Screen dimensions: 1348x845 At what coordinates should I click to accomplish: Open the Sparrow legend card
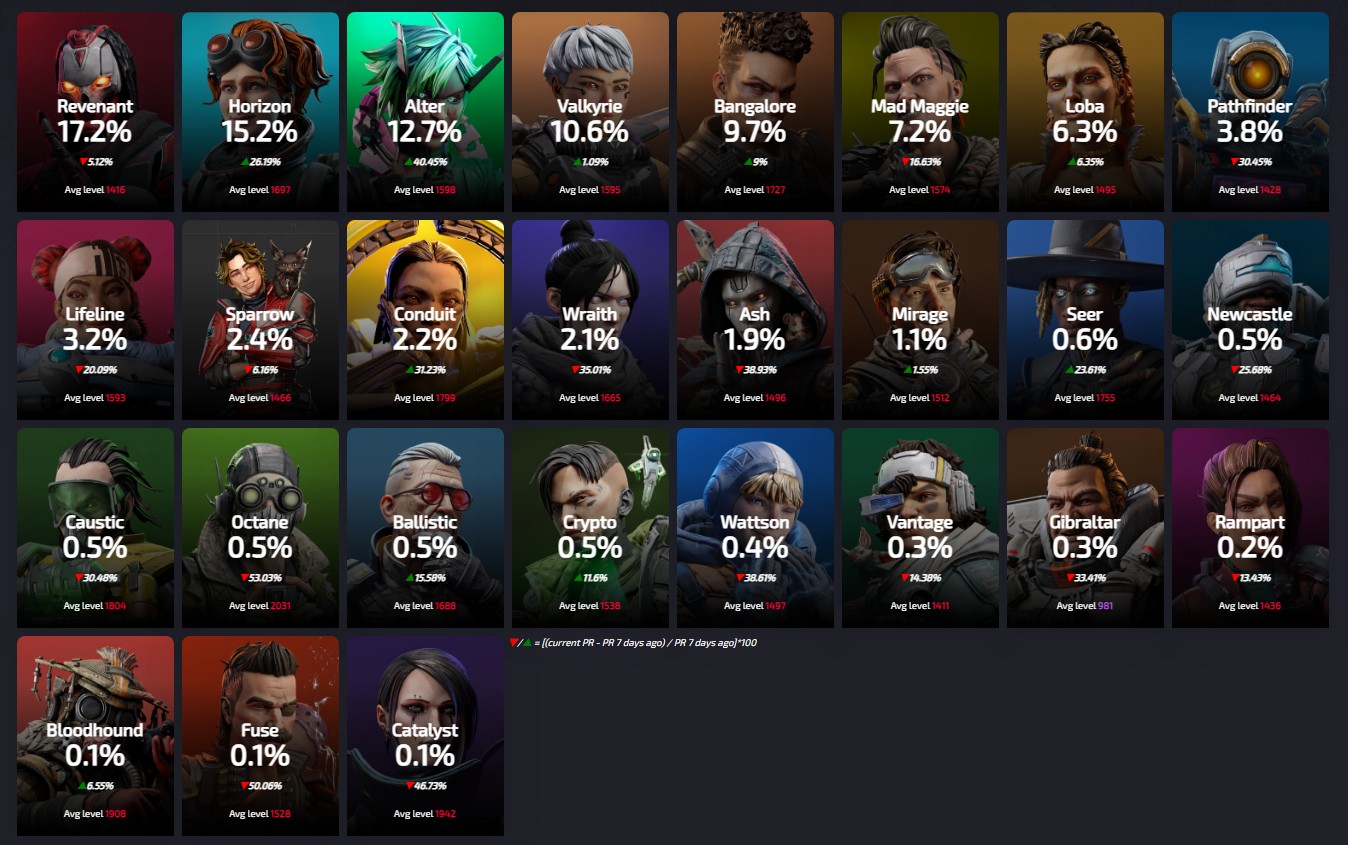pyautogui.click(x=260, y=320)
